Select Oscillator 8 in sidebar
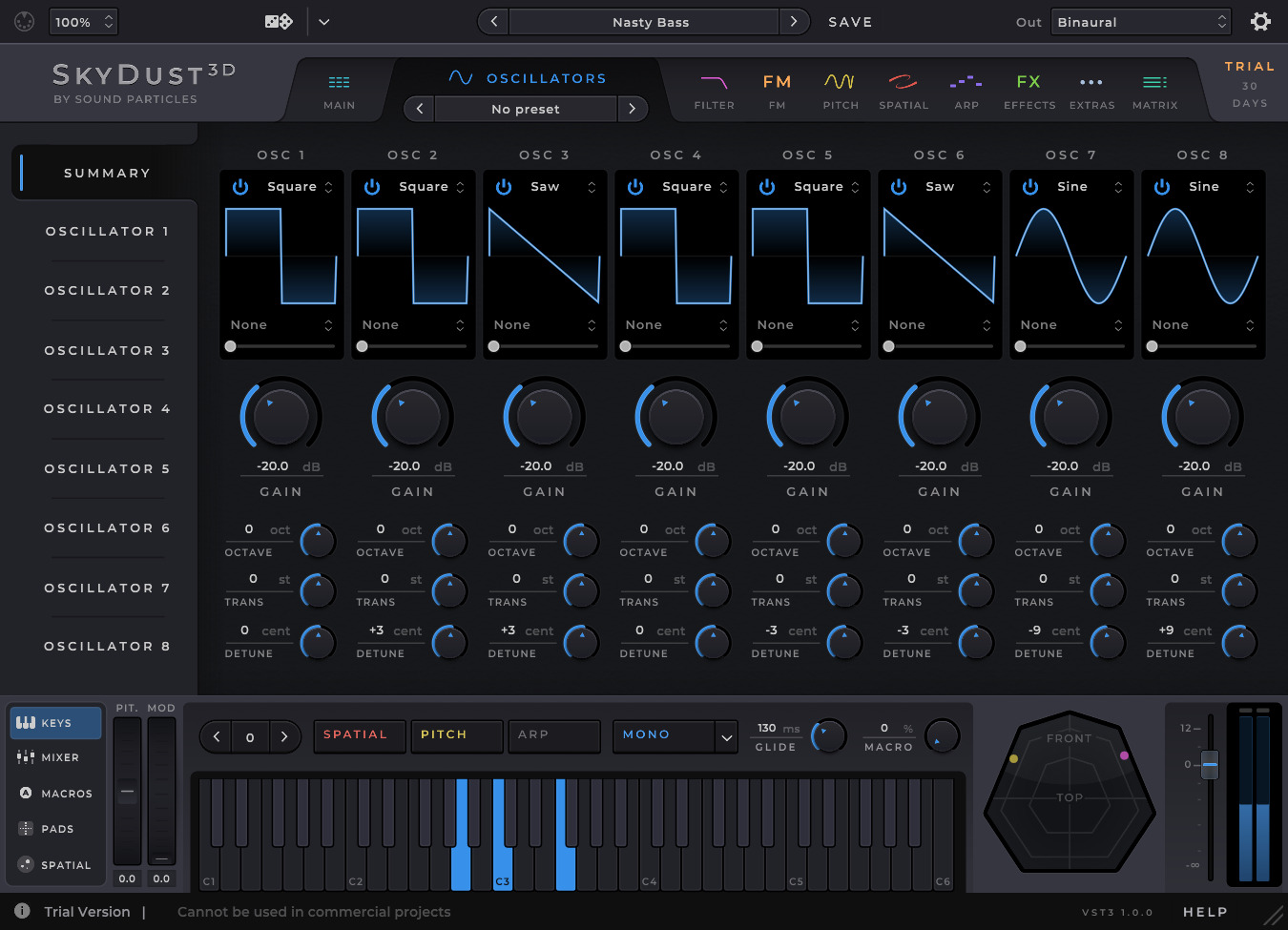The image size is (1288, 930). point(107,646)
